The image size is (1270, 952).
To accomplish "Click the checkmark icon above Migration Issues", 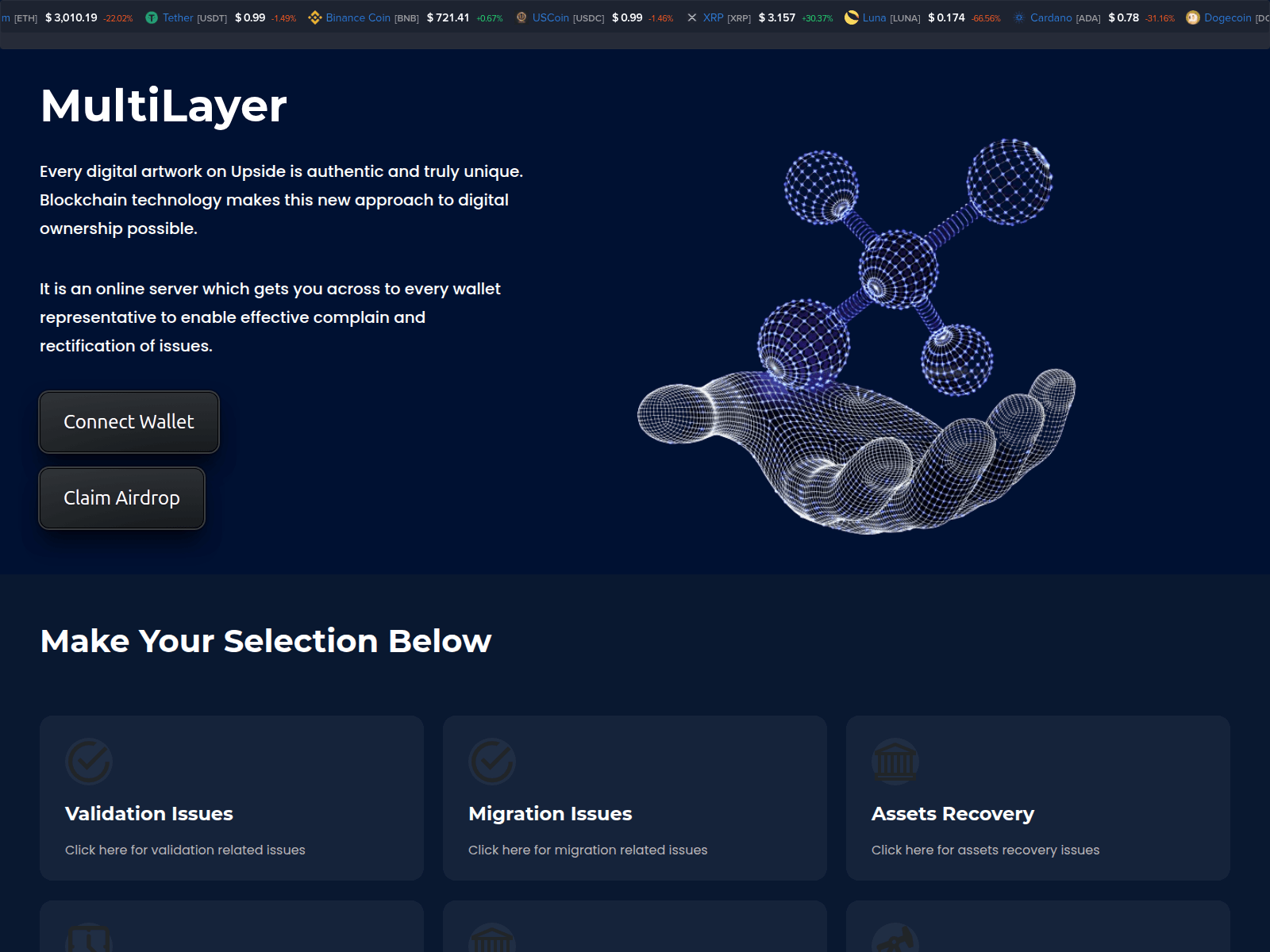I will [492, 762].
